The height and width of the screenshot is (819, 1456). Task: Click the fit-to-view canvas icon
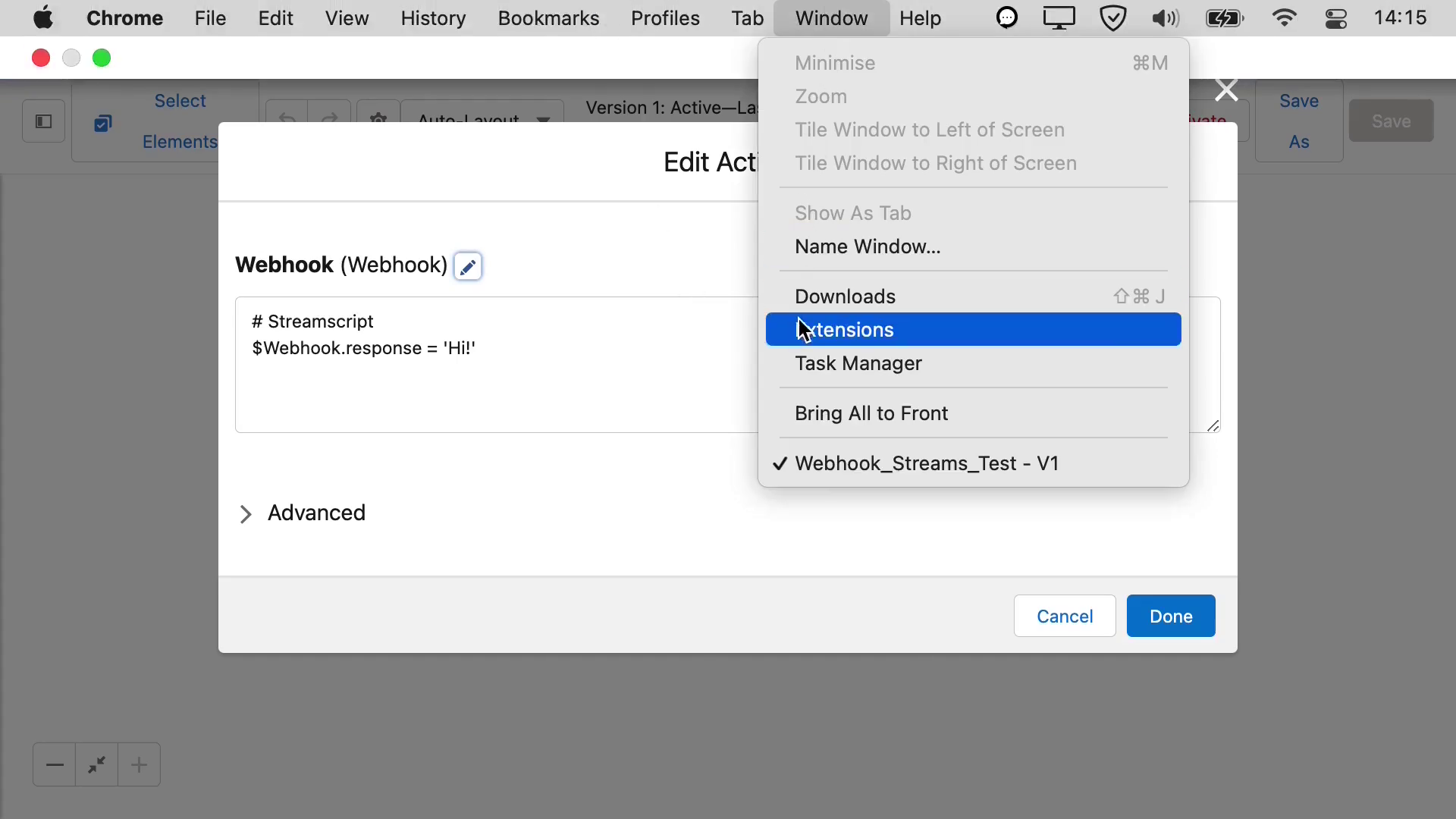(x=97, y=764)
